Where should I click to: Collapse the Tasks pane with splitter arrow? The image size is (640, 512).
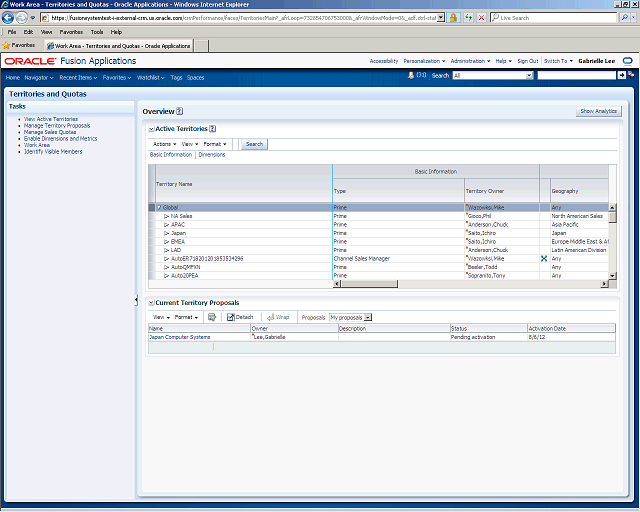136,300
